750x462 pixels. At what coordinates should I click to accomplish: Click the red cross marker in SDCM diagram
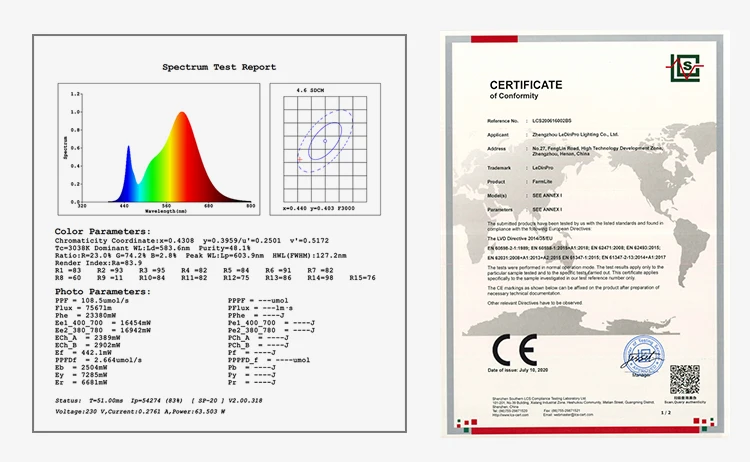tap(300, 159)
